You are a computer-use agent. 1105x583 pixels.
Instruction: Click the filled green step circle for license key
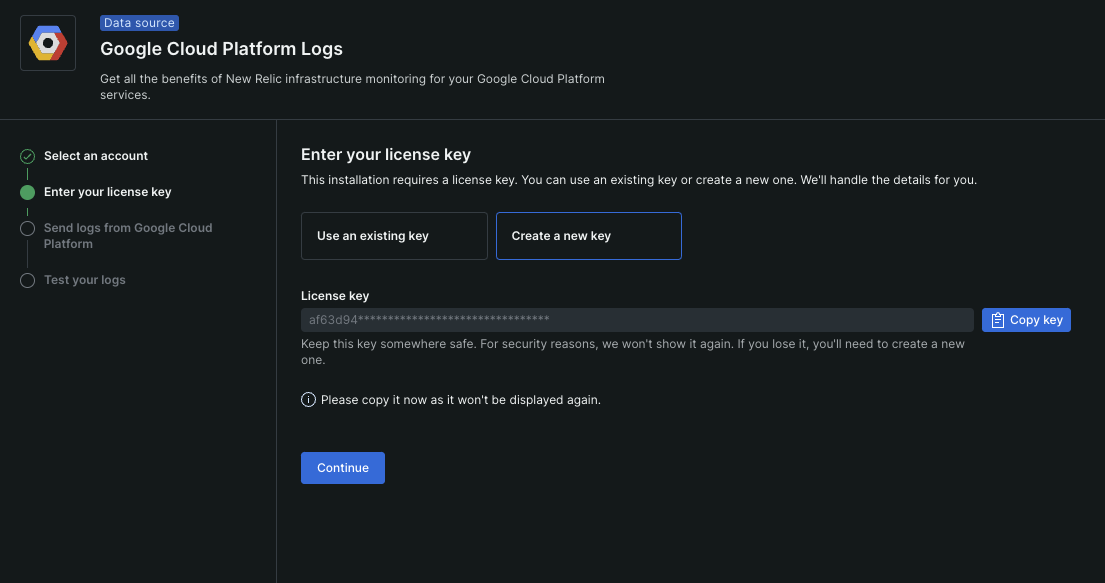(x=27, y=192)
